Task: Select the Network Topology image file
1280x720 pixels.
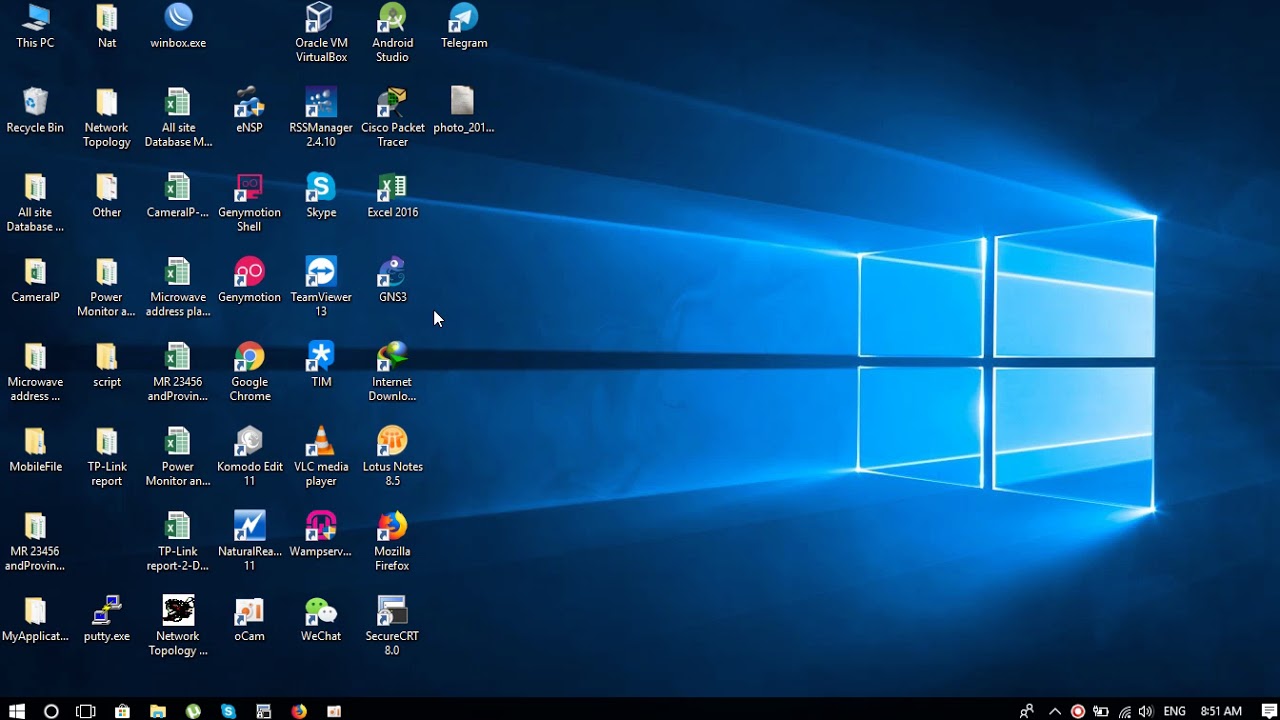Action: (x=178, y=627)
